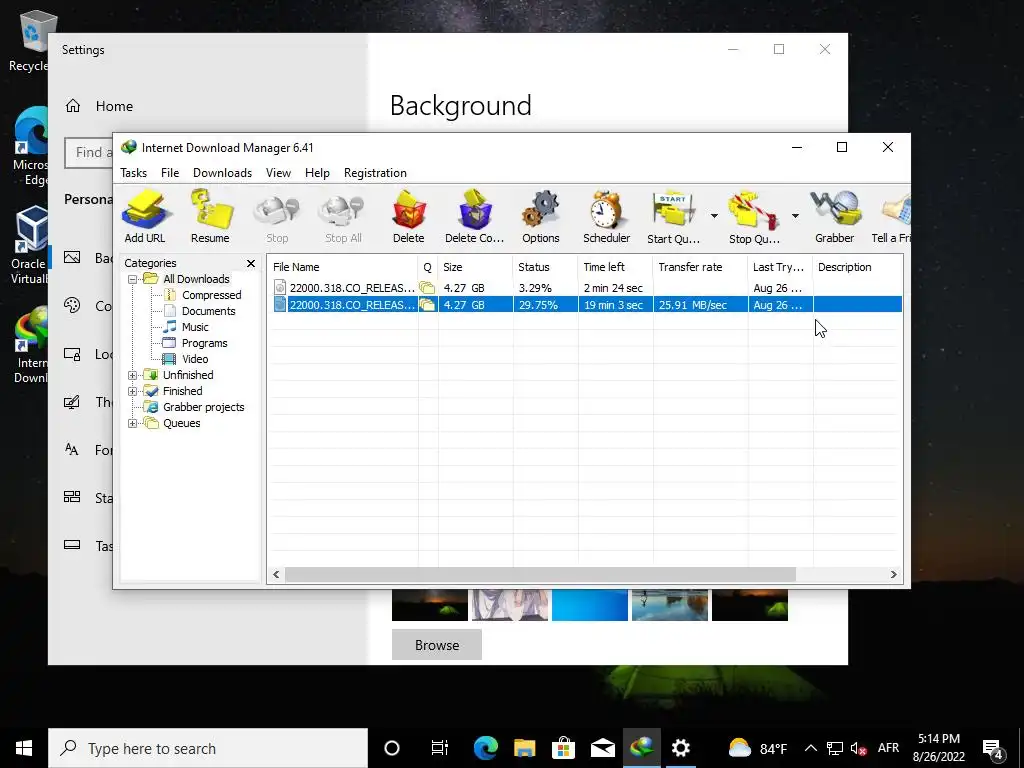Click the Add URL toolbar icon
1024x768 pixels.
(x=145, y=217)
